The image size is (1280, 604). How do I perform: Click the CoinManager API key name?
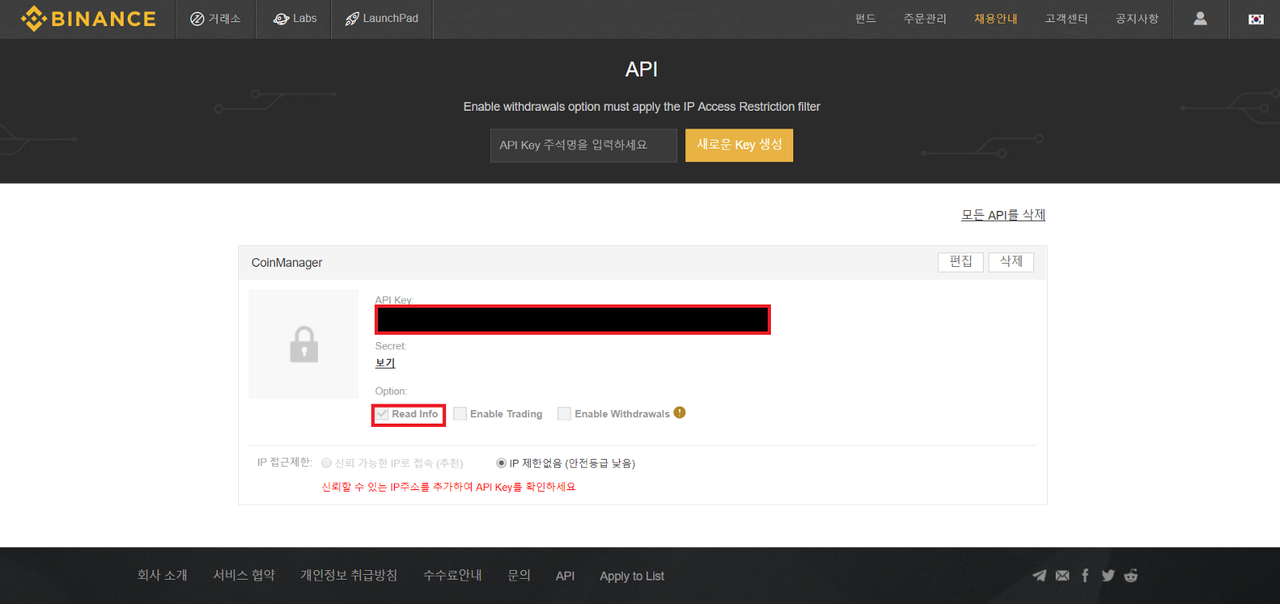click(x=287, y=263)
